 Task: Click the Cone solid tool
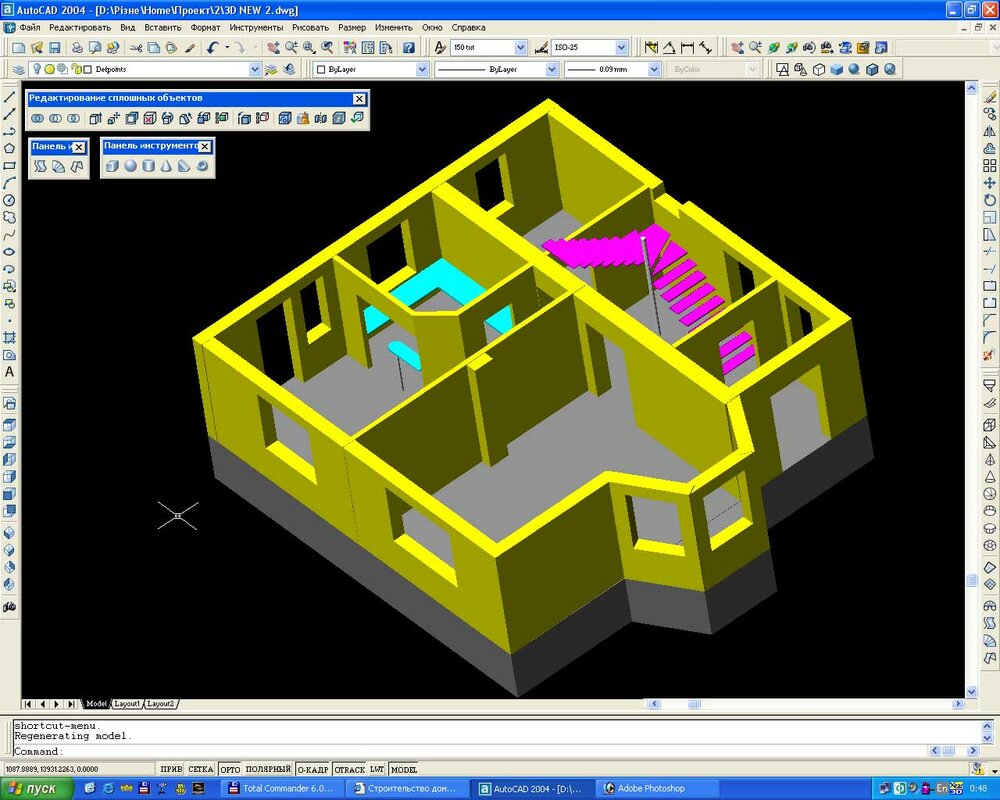(166, 166)
